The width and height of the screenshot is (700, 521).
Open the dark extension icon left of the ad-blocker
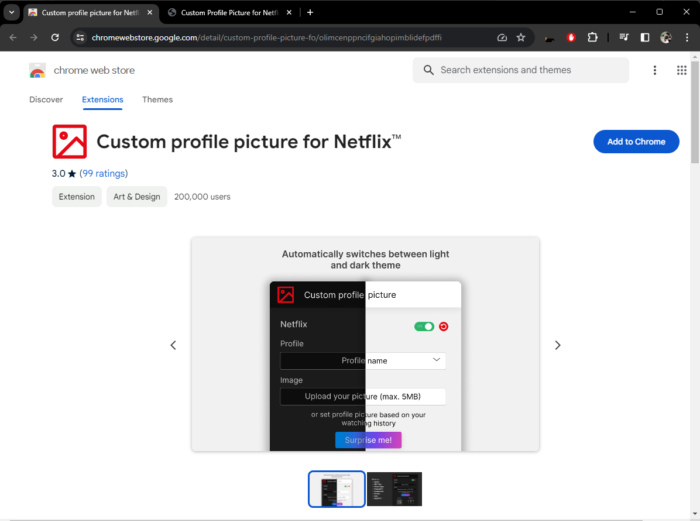click(550, 38)
